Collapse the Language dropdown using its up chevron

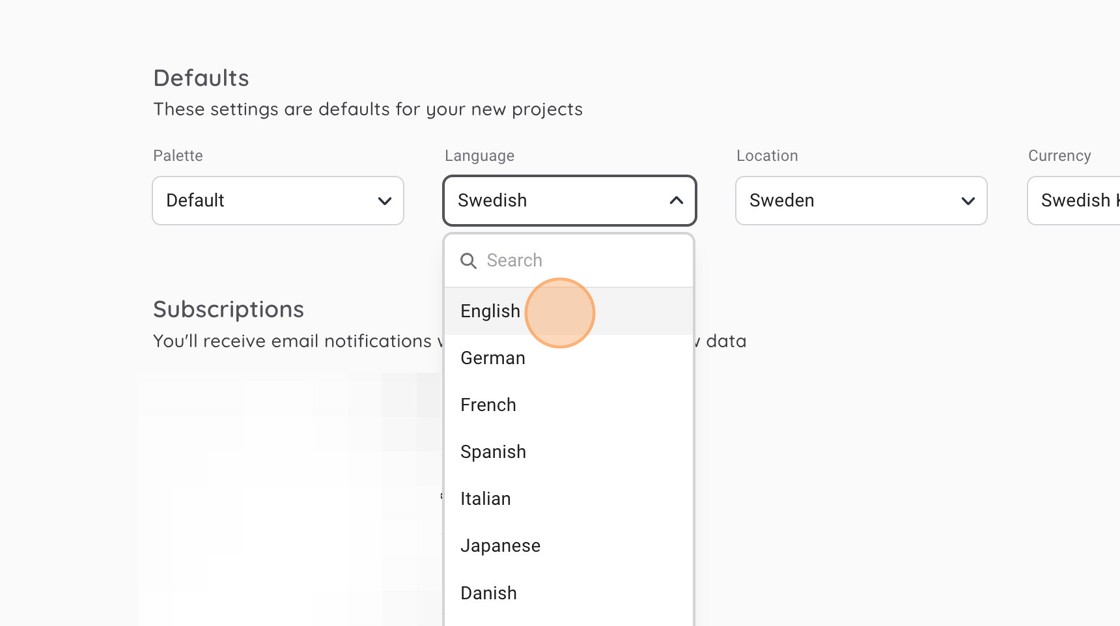point(676,201)
